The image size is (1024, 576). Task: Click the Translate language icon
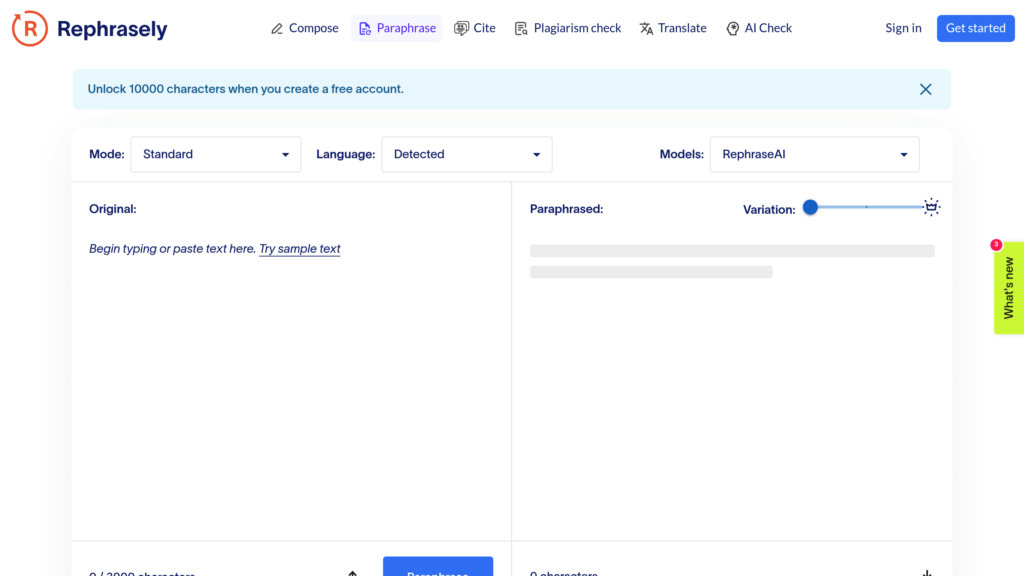[x=646, y=29]
